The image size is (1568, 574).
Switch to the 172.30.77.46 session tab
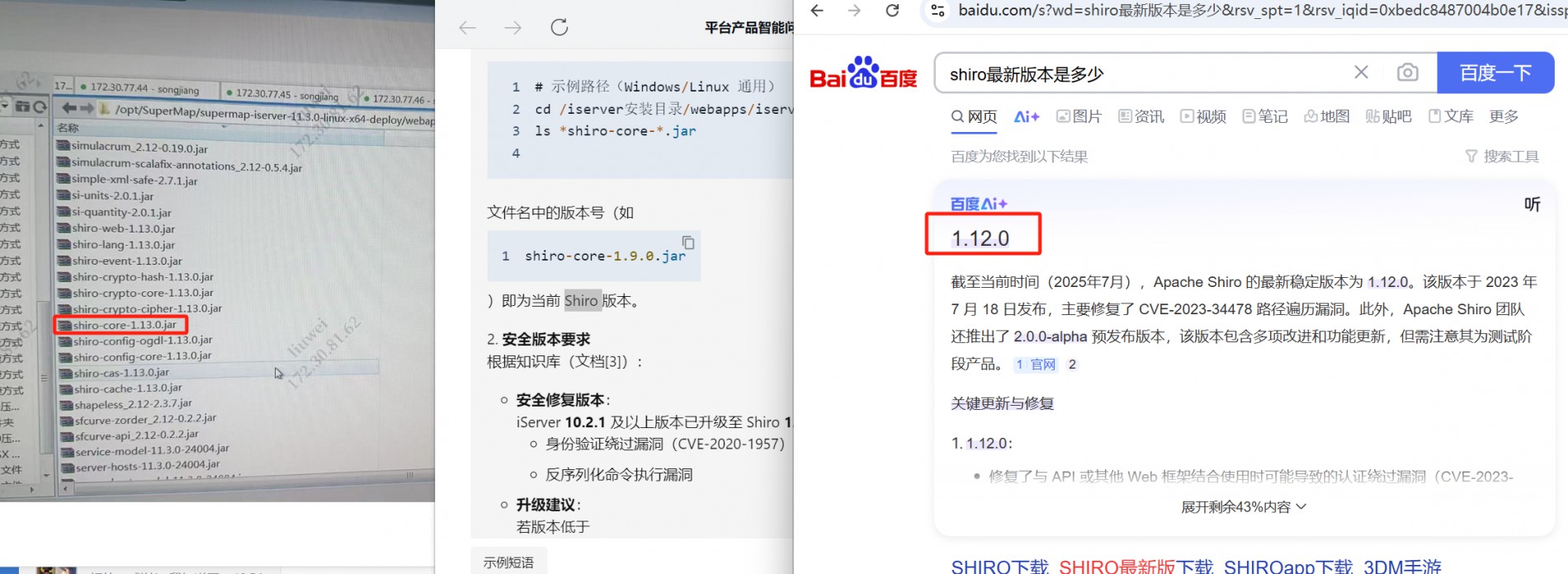tap(397, 100)
